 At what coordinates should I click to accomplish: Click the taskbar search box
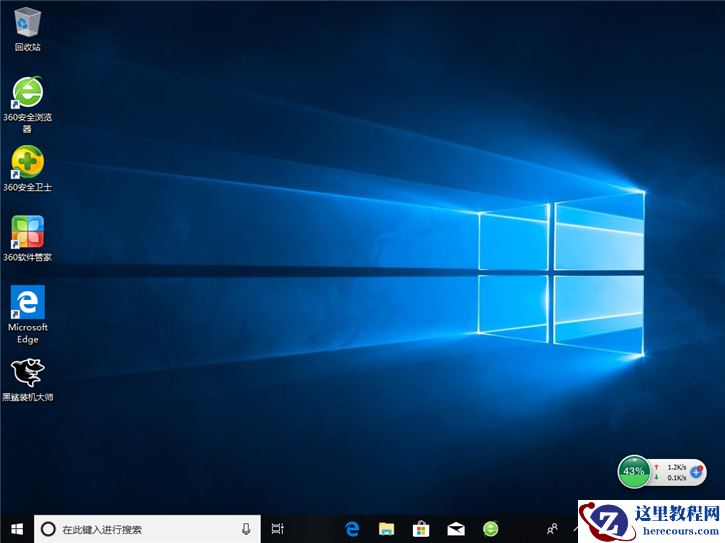coord(147,529)
